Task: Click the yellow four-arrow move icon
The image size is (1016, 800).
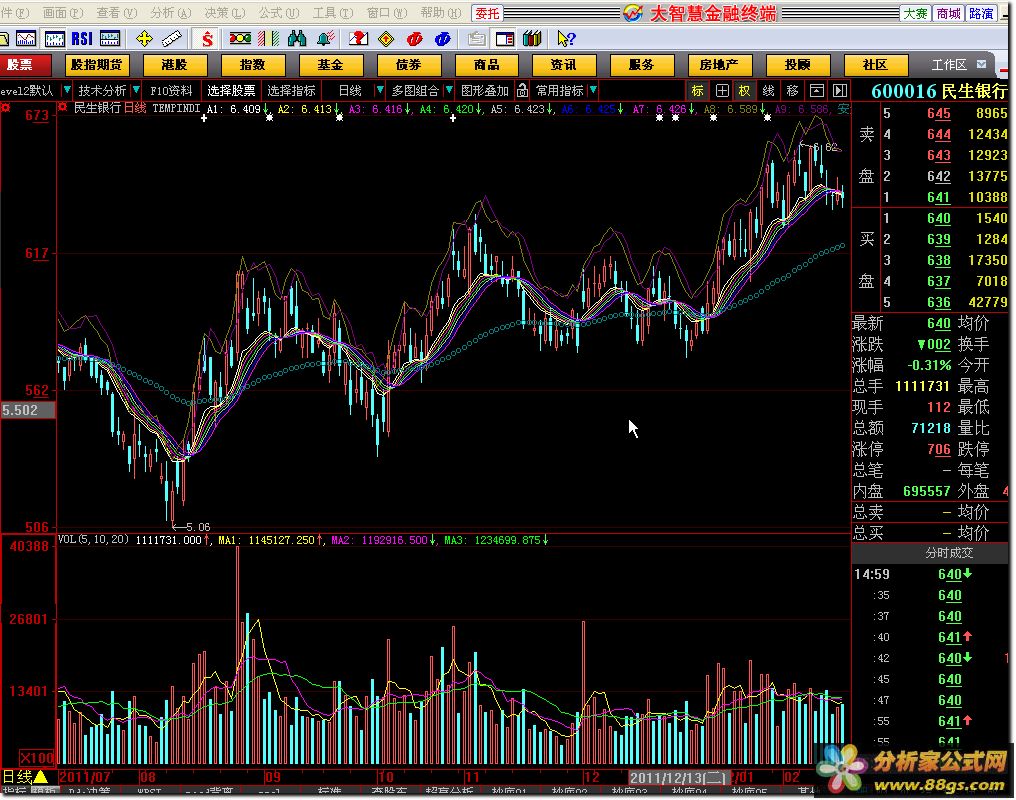Action: coord(144,39)
